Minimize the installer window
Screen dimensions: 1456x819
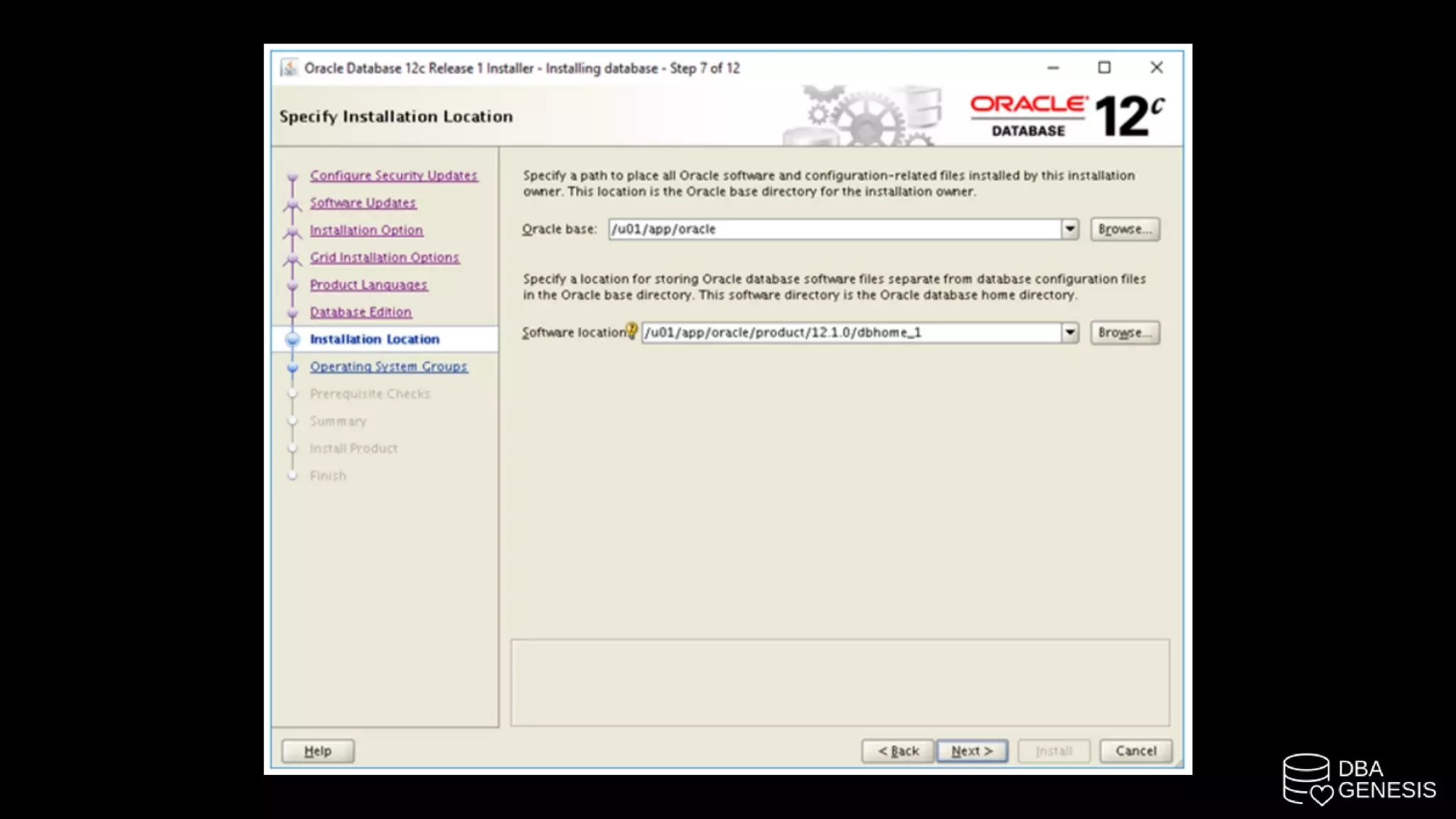(1053, 68)
